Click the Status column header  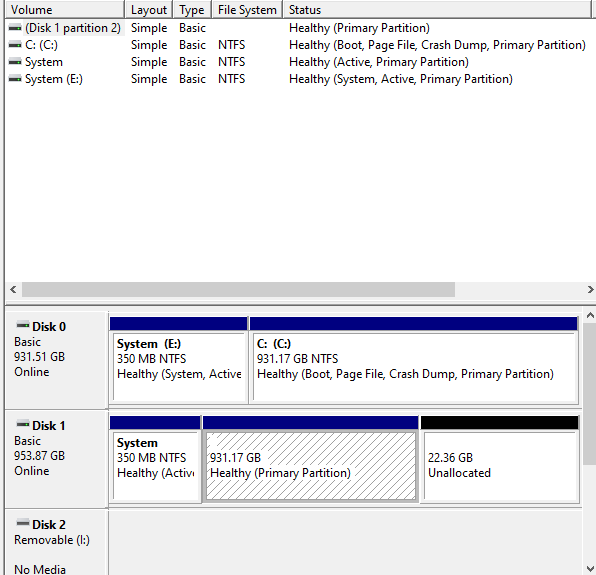point(437,10)
